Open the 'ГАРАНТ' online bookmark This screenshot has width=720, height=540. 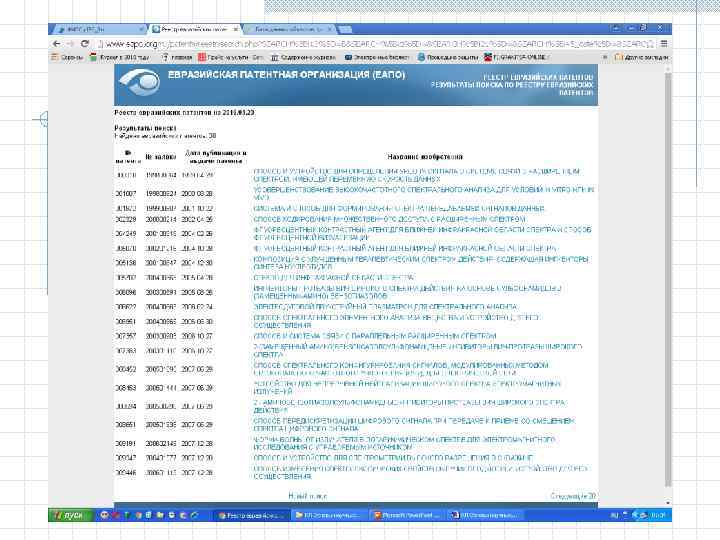click(515, 57)
